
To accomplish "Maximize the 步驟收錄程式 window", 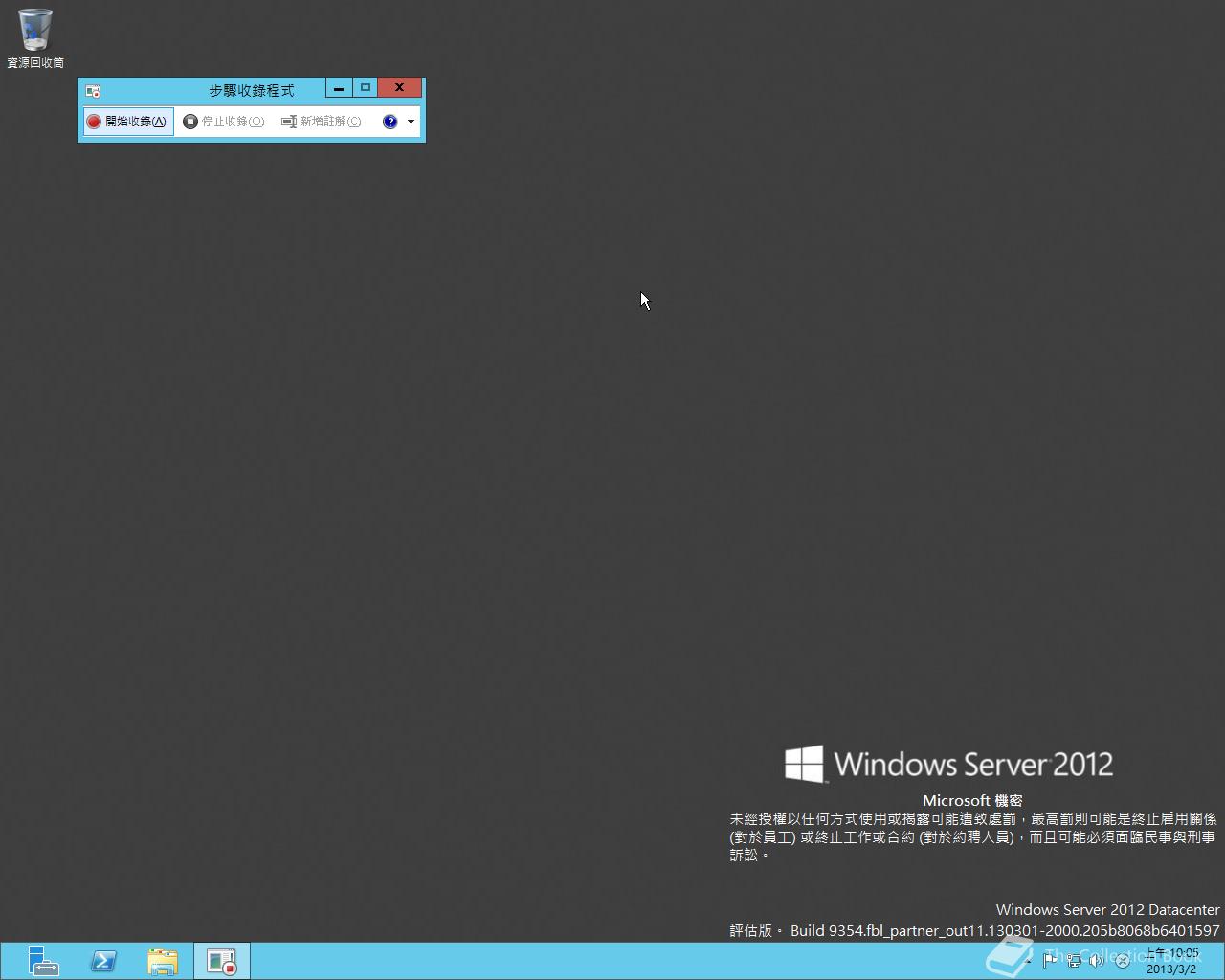I will point(365,88).
